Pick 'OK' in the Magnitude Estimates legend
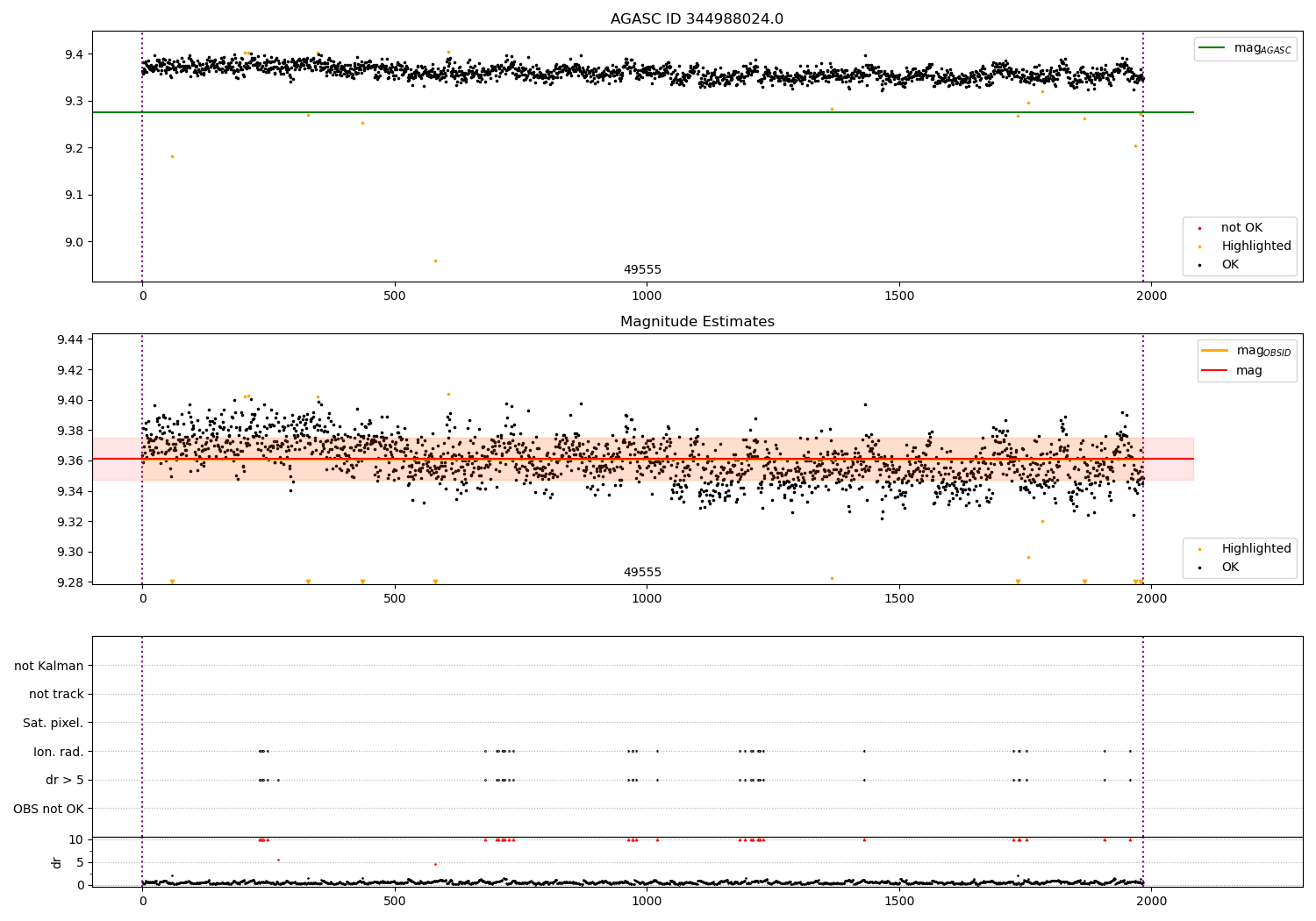This screenshot has height=921, width=1316. (1230, 568)
